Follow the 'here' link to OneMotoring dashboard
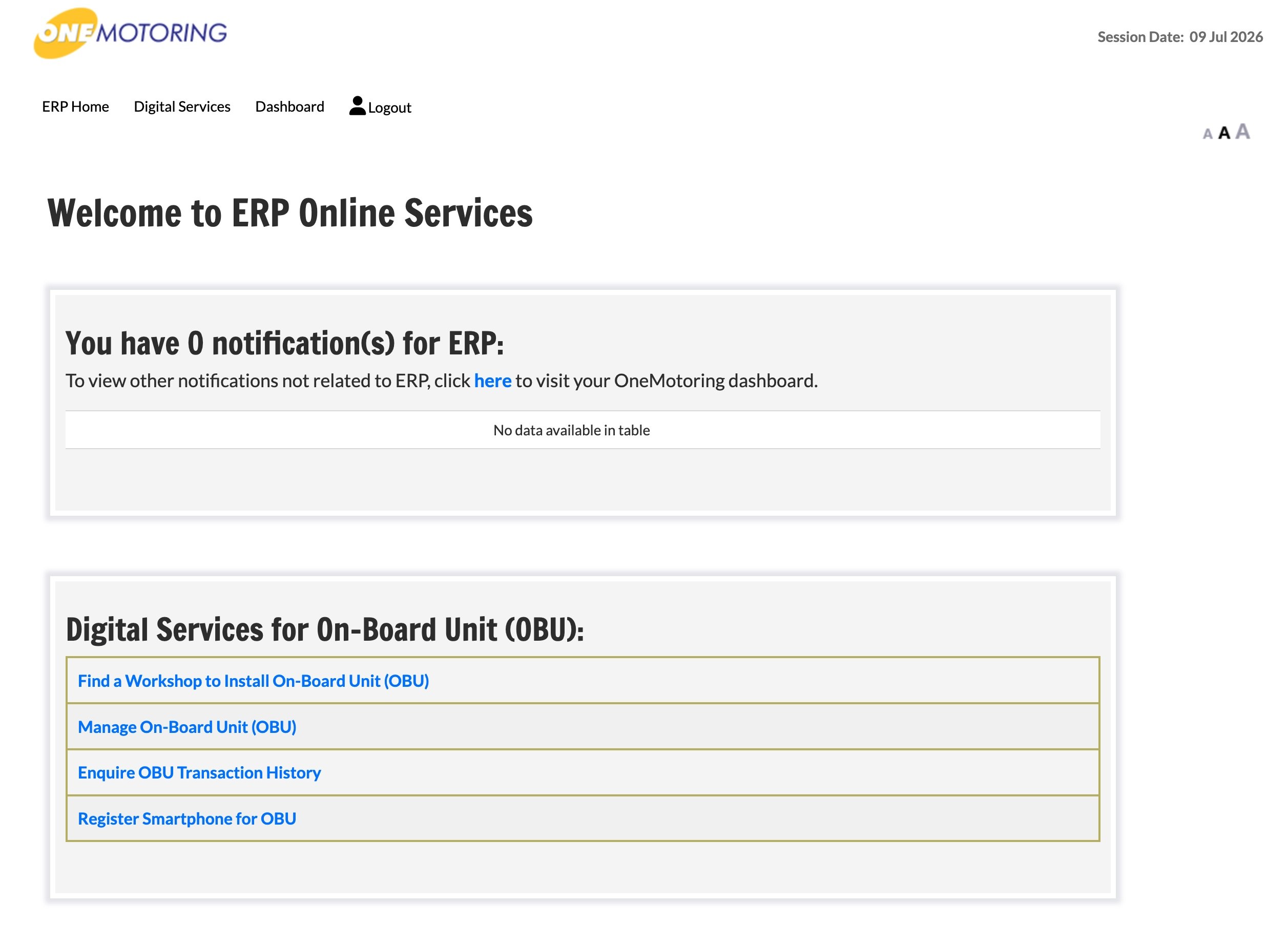The height and width of the screenshot is (926, 1288). pyautogui.click(x=492, y=381)
